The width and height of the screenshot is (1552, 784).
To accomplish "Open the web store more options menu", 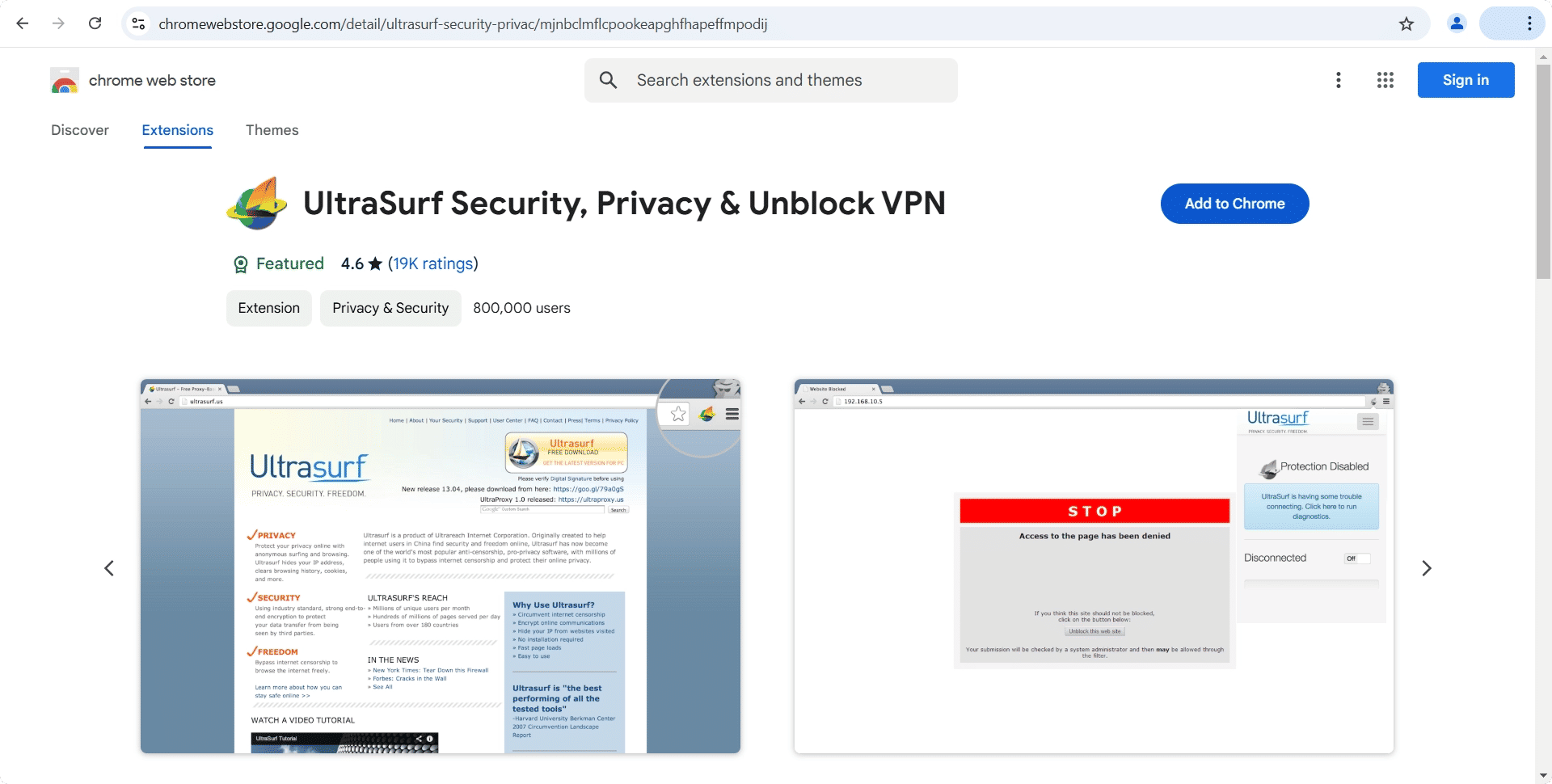I will [1339, 80].
